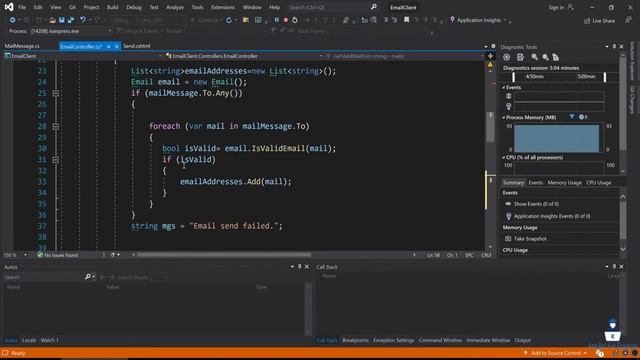Click the Zoom In icon in Diagnostic Tools

[x=534, y=57]
